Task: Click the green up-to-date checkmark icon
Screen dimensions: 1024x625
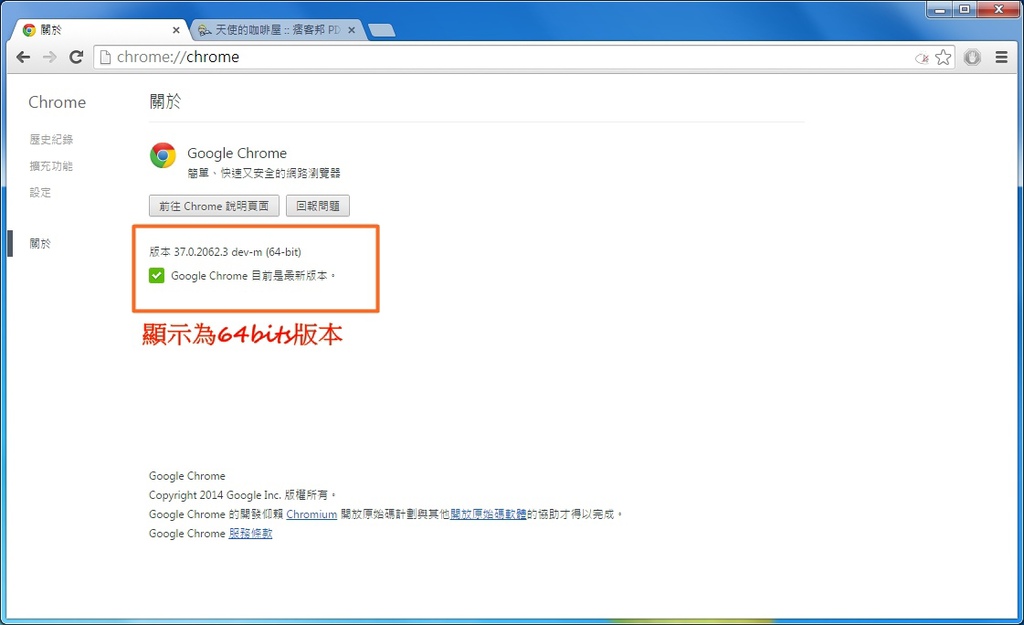Action: coord(157,276)
